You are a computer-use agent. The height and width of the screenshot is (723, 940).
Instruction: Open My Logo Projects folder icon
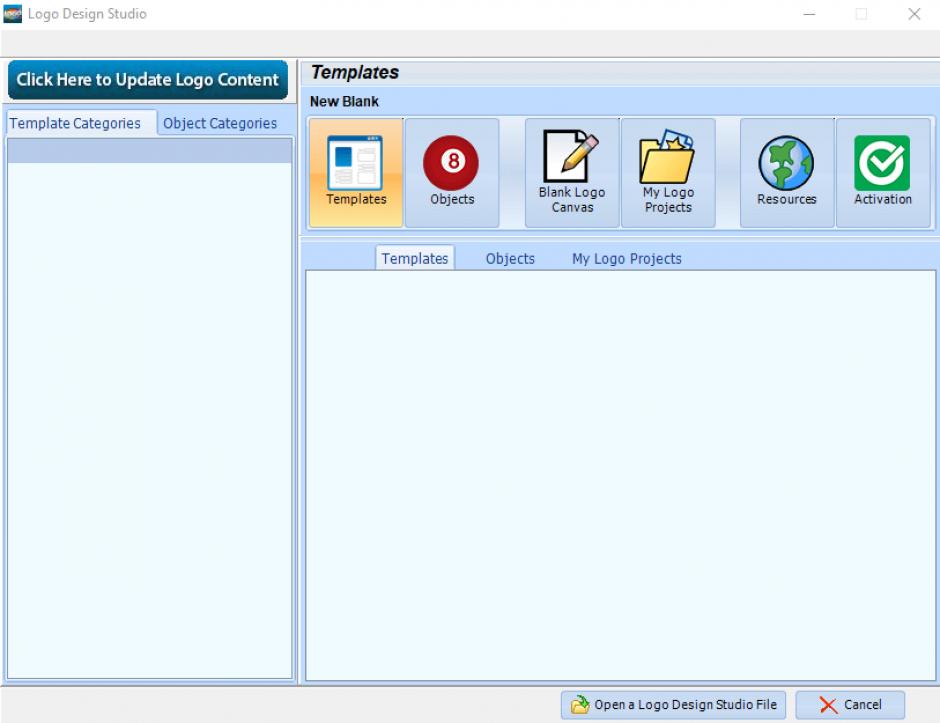coord(668,173)
